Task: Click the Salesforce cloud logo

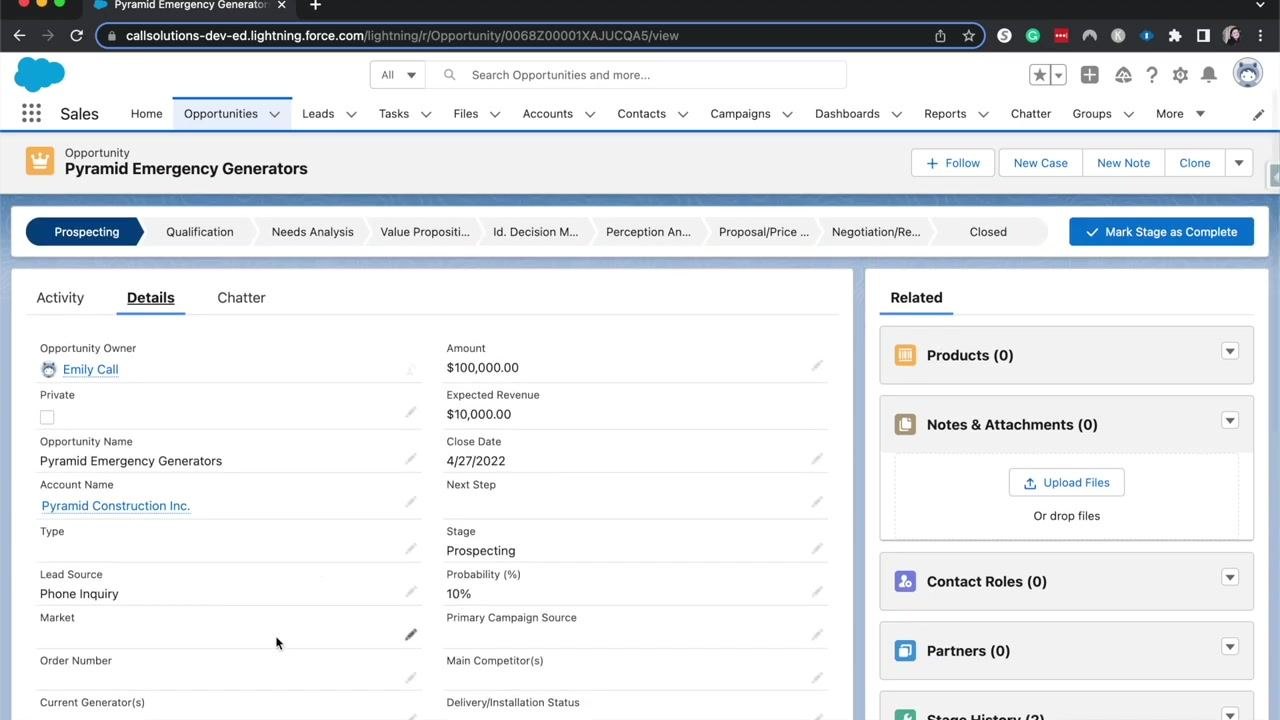Action: pyautogui.click(x=40, y=75)
